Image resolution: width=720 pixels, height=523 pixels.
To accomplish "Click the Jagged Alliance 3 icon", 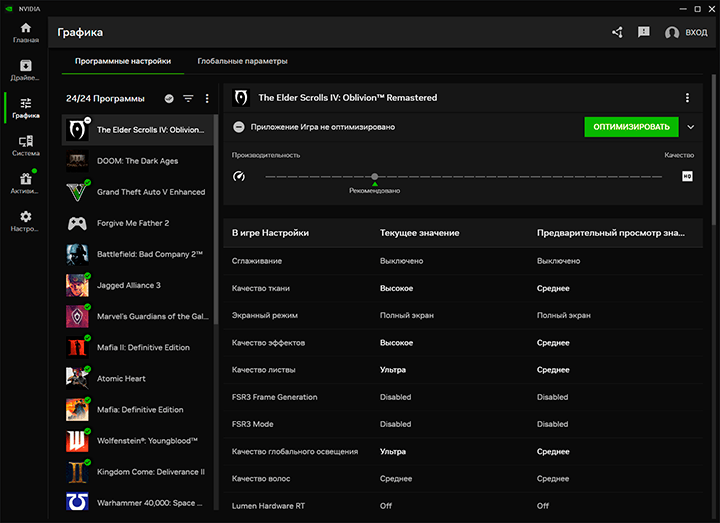I will click(x=77, y=285).
